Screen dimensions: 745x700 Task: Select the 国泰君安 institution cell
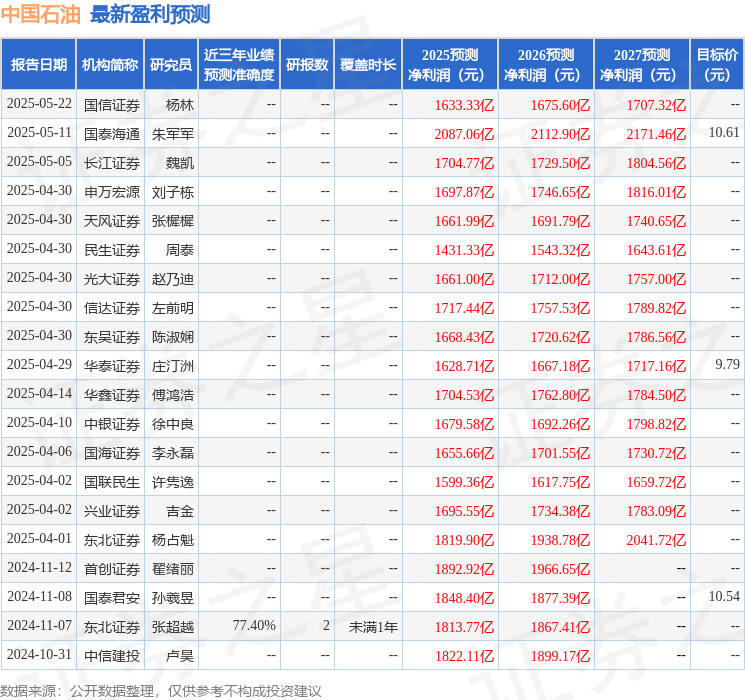pyautogui.click(x=112, y=598)
